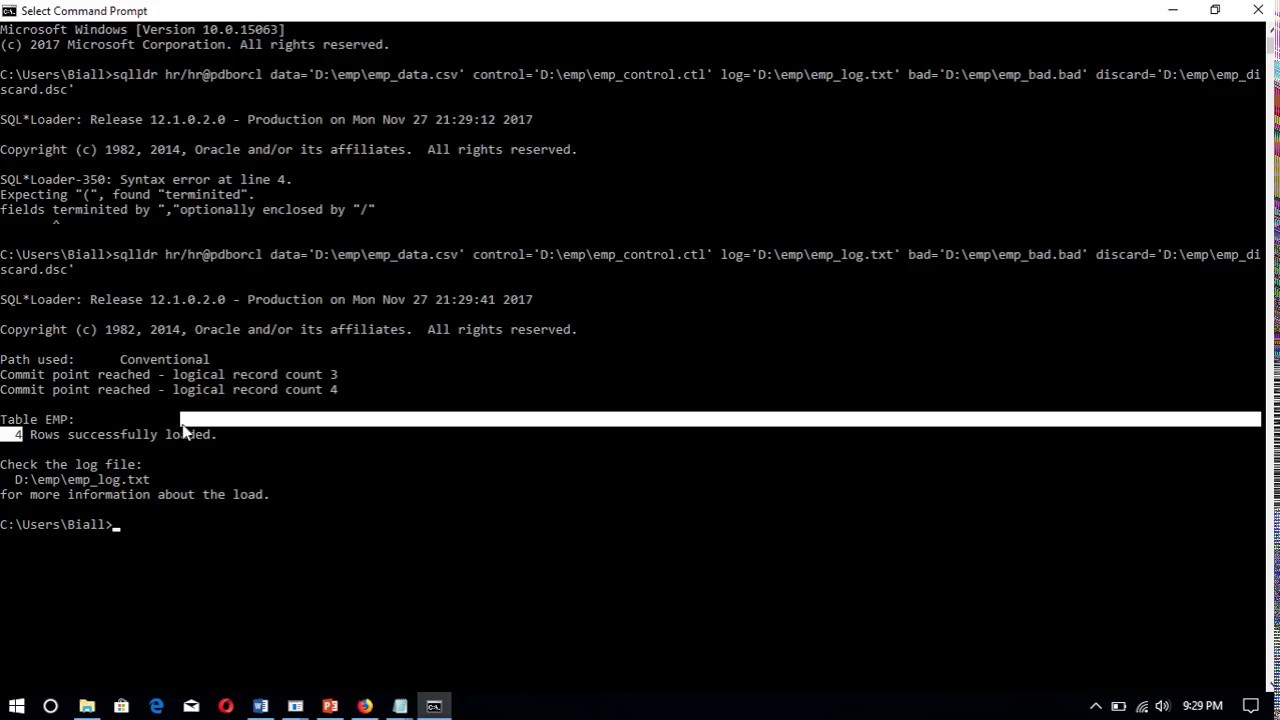Click the 'Select Command Prompt' title text
1280x720 pixels.
[x=84, y=11]
